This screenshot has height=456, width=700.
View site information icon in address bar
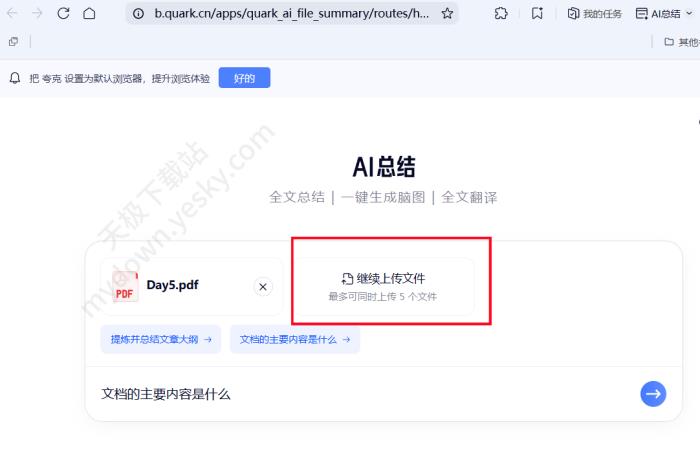(x=138, y=14)
